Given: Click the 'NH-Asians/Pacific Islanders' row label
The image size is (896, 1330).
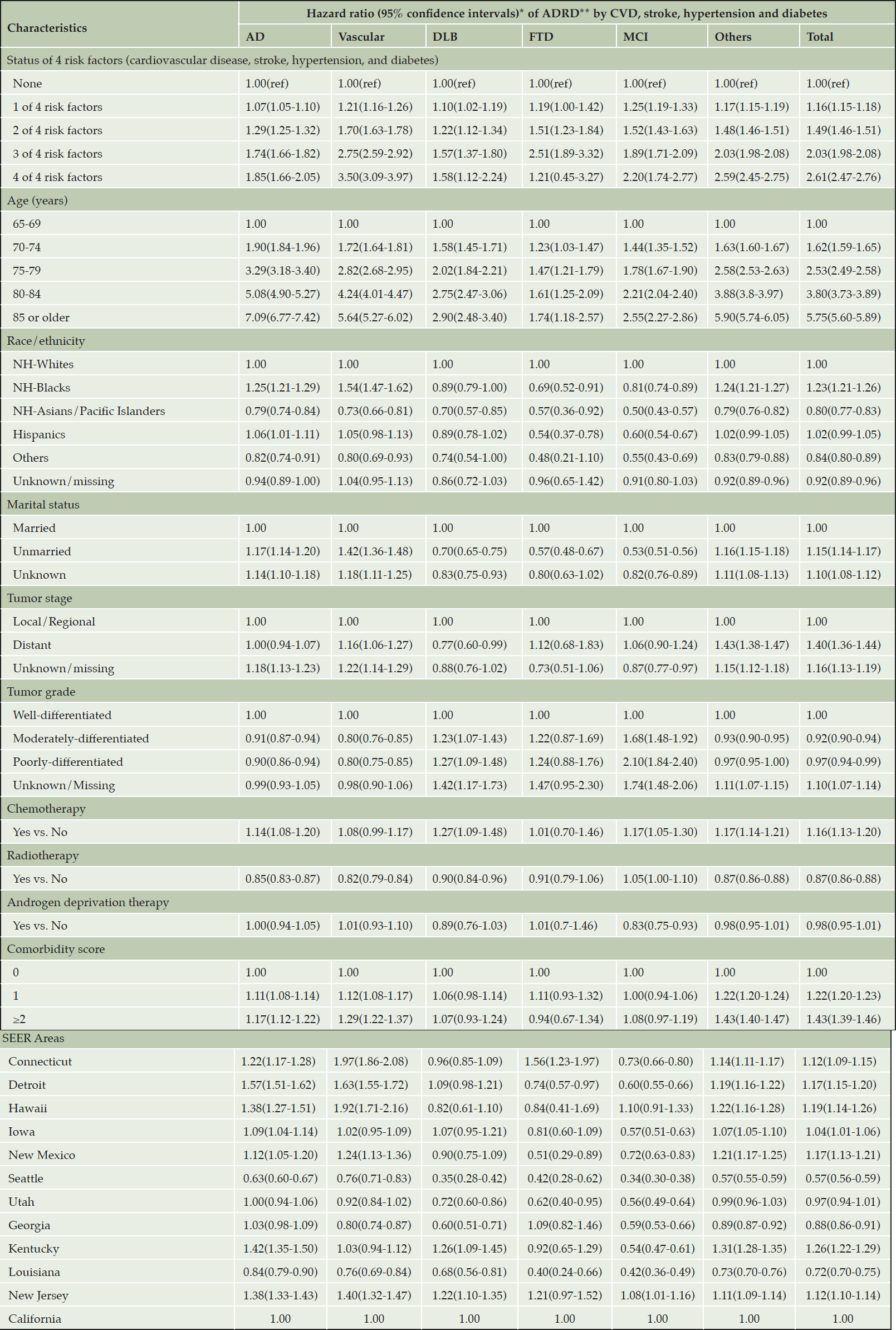Looking at the screenshot, I should 89,411.
